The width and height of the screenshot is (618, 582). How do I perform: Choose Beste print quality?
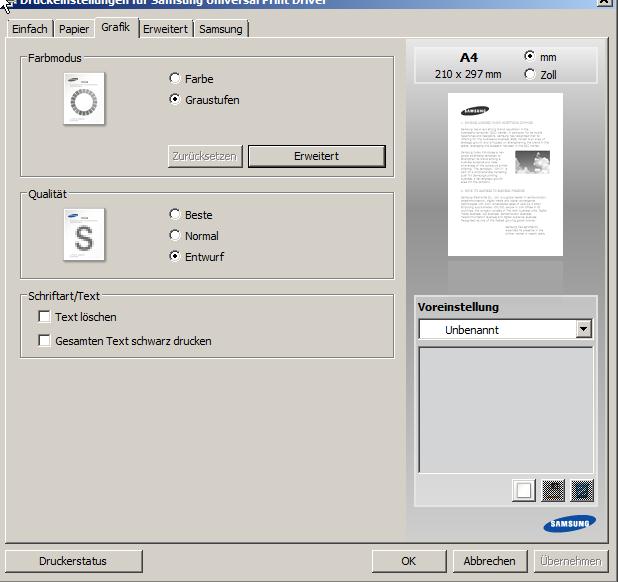[175, 214]
